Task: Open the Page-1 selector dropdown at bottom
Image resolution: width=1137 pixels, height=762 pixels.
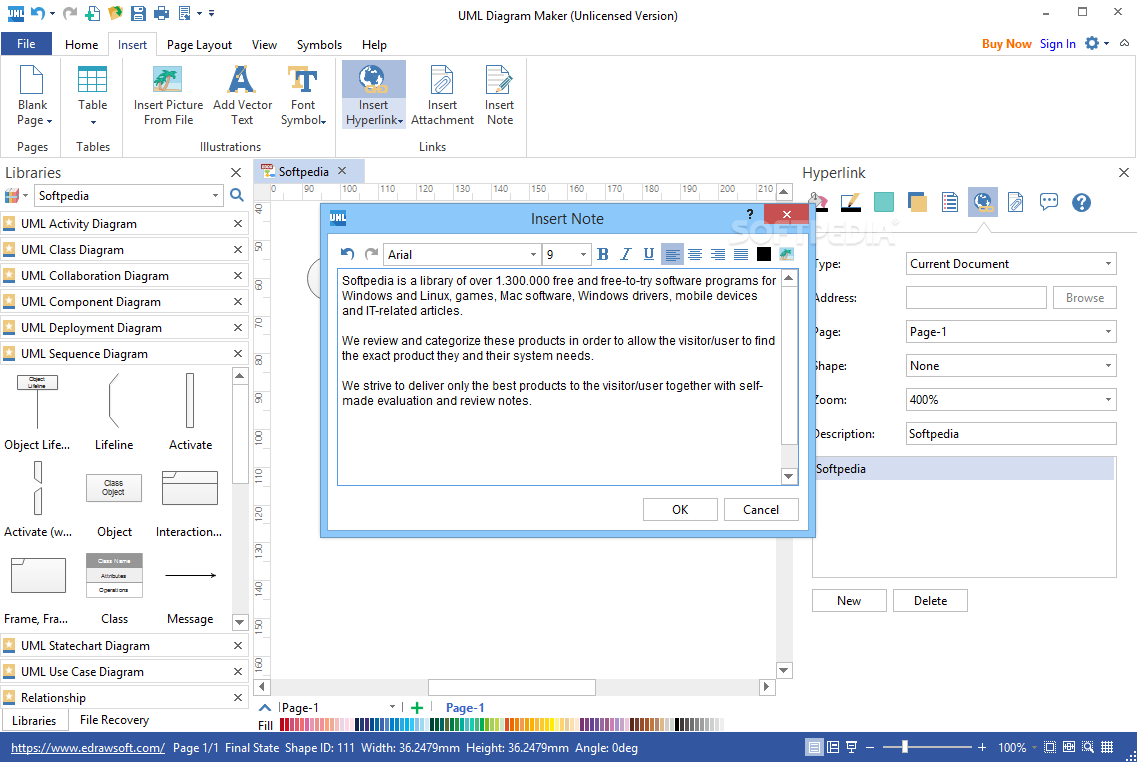Action: 392,707
